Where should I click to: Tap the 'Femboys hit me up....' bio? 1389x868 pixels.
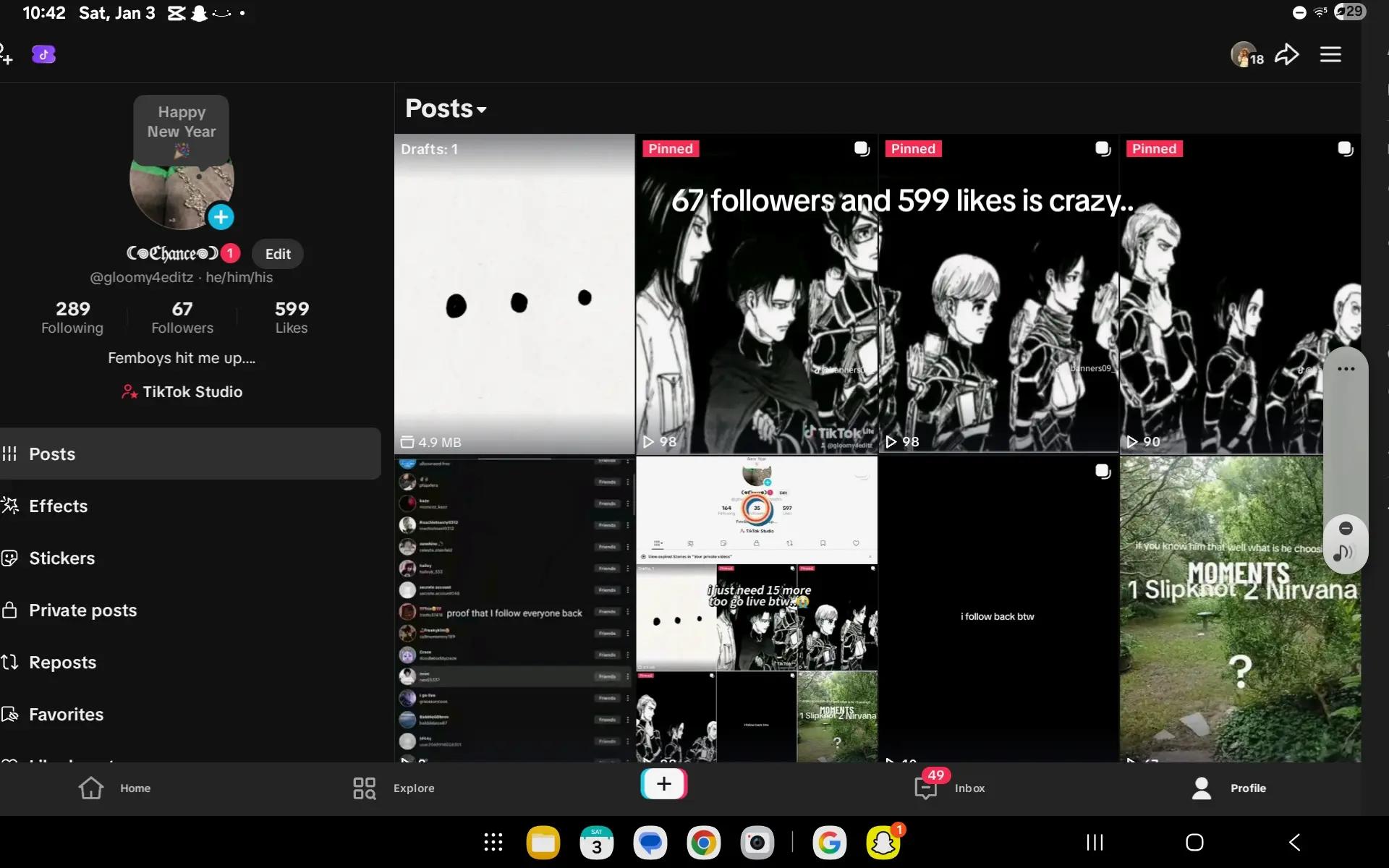click(182, 358)
